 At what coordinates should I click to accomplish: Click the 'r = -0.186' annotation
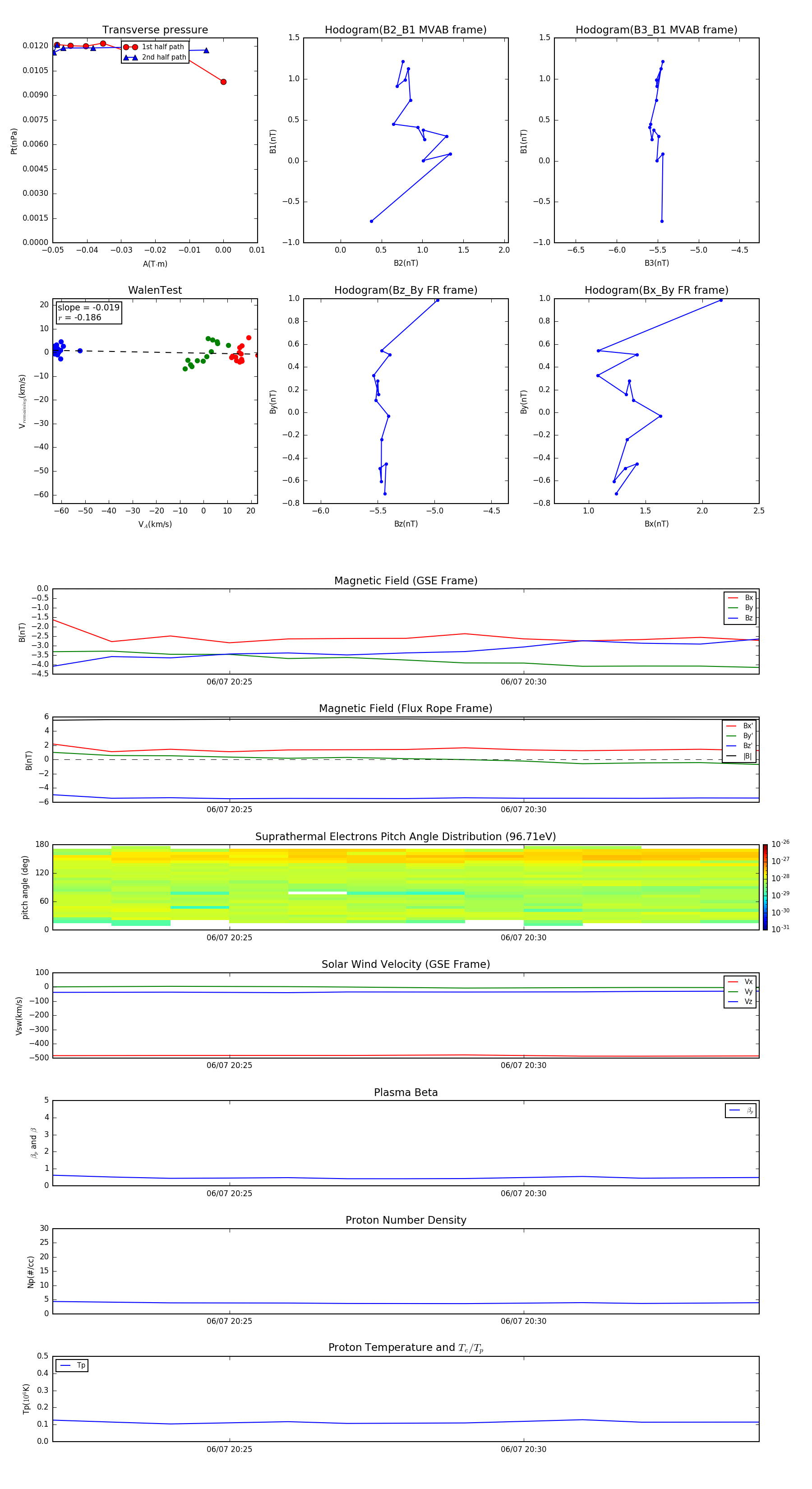tap(80, 317)
